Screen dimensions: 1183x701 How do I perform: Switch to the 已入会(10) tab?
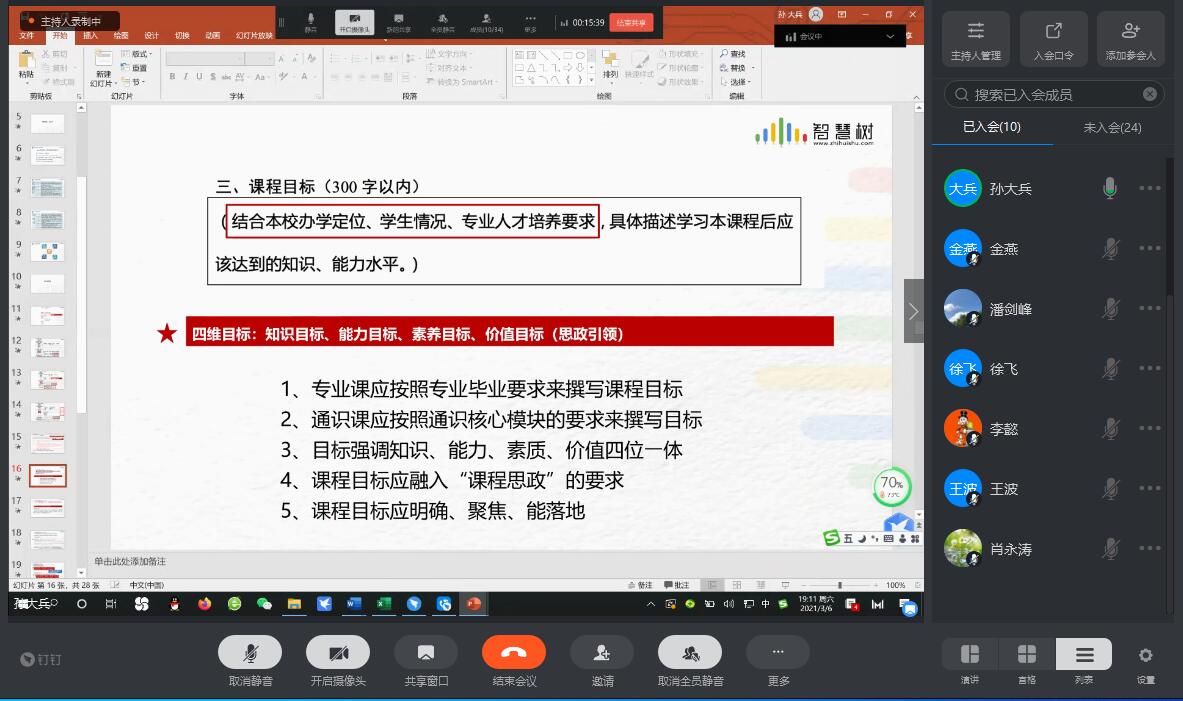point(991,127)
